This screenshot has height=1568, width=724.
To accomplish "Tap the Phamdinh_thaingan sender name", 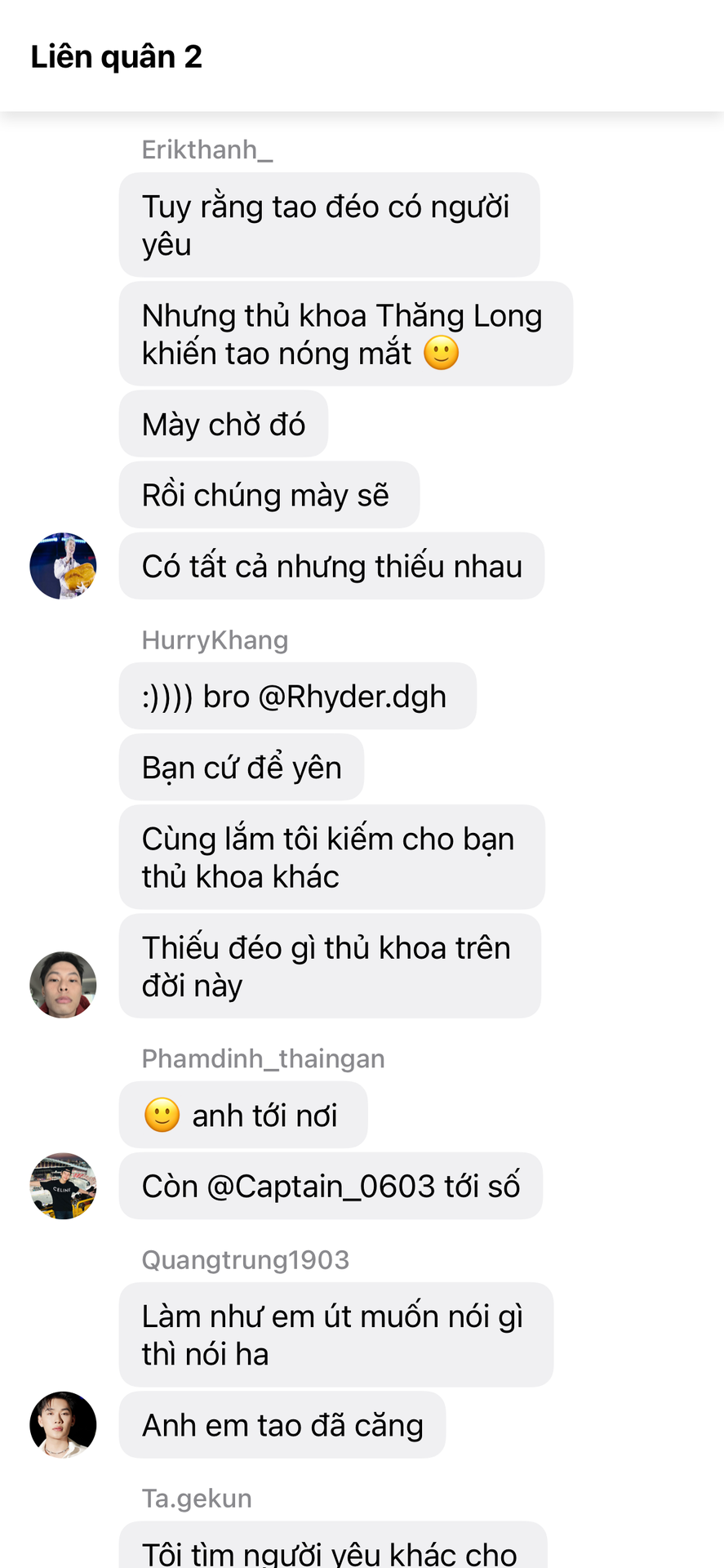I will (263, 1058).
